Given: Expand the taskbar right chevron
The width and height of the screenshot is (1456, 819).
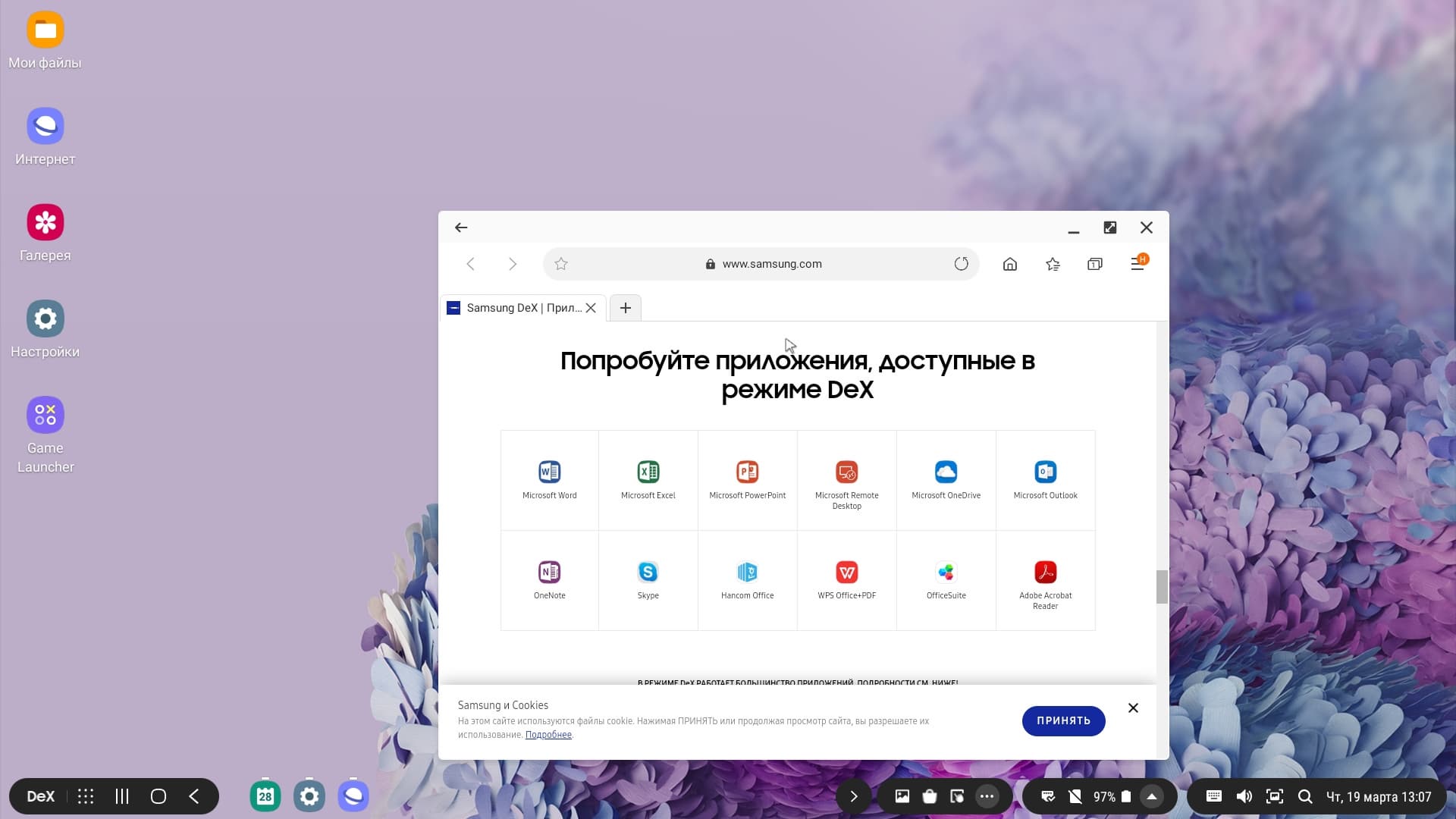Looking at the screenshot, I should point(853,796).
